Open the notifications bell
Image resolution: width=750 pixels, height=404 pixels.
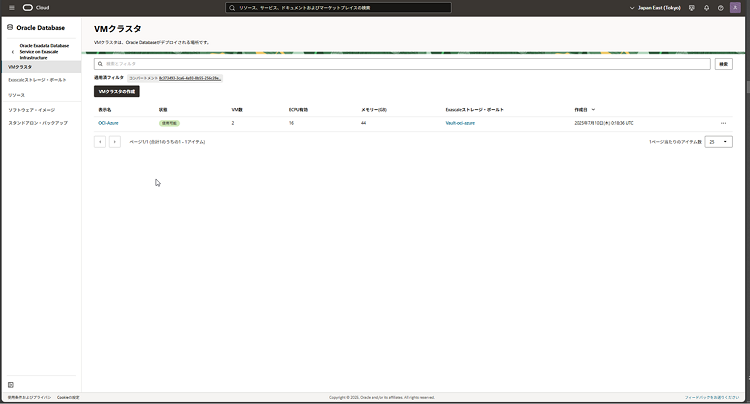706,7
